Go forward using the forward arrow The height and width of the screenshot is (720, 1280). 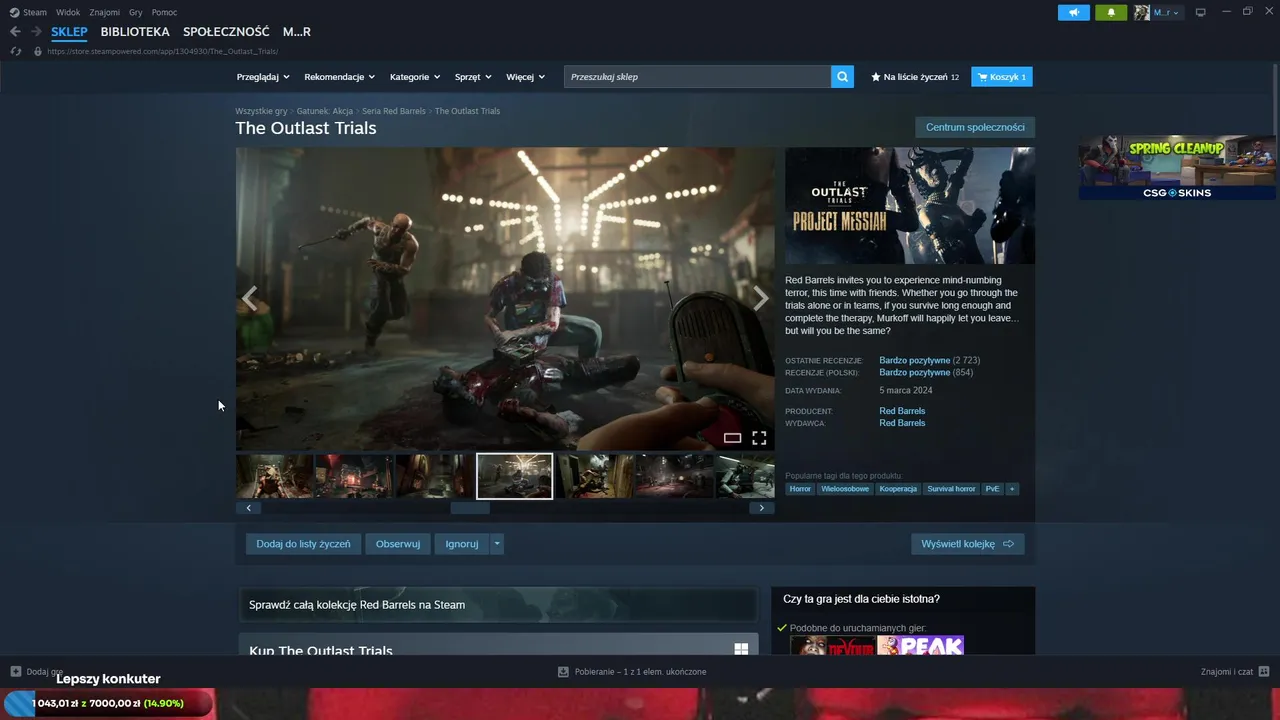pos(36,32)
